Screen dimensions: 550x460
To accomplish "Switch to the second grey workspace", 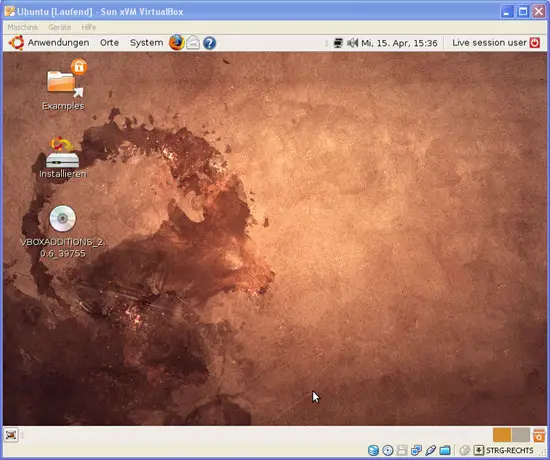I will tap(521, 435).
